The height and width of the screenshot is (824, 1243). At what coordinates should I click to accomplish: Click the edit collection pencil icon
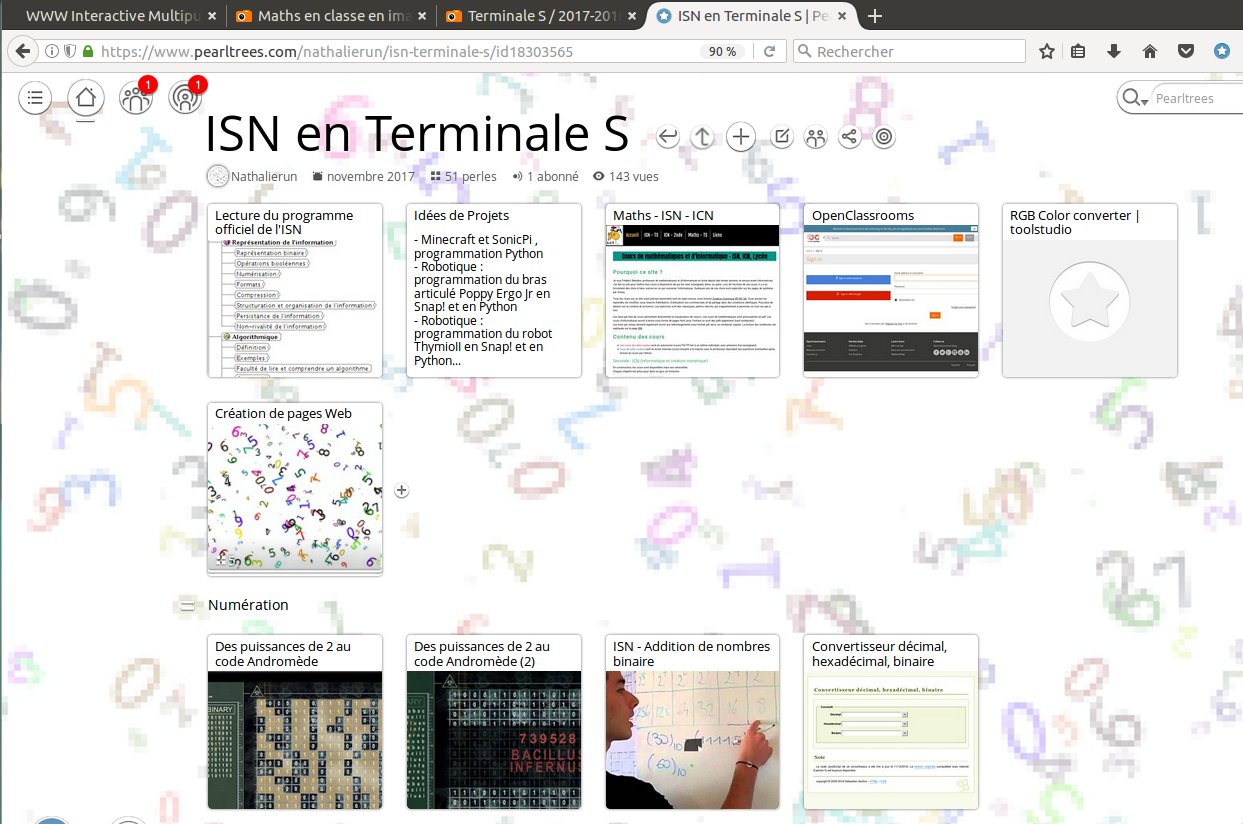pos(782,137)
